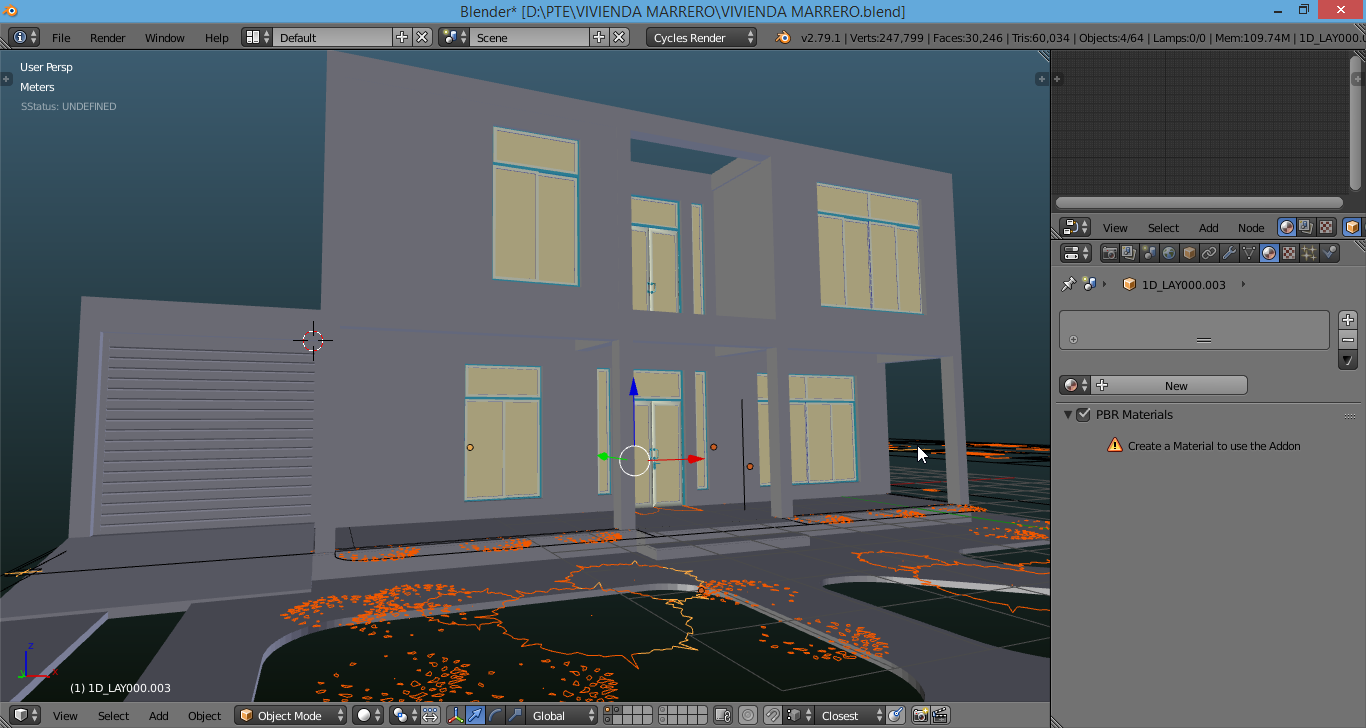Image resolution: width=1366 pixels, height=728 pixels.
Task: Open the node editor Node menu
Action: pos(1251,228)
